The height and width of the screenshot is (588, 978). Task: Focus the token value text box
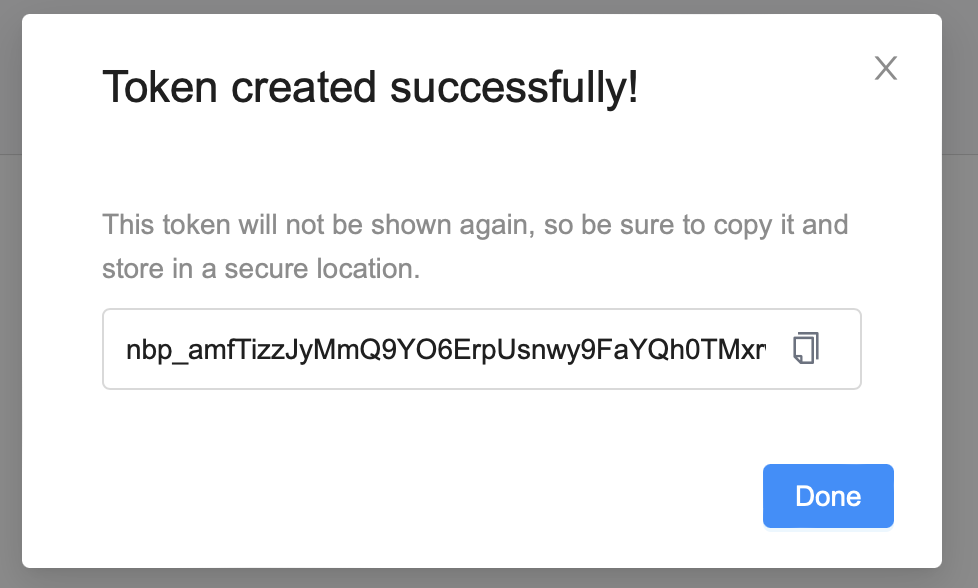445,349
